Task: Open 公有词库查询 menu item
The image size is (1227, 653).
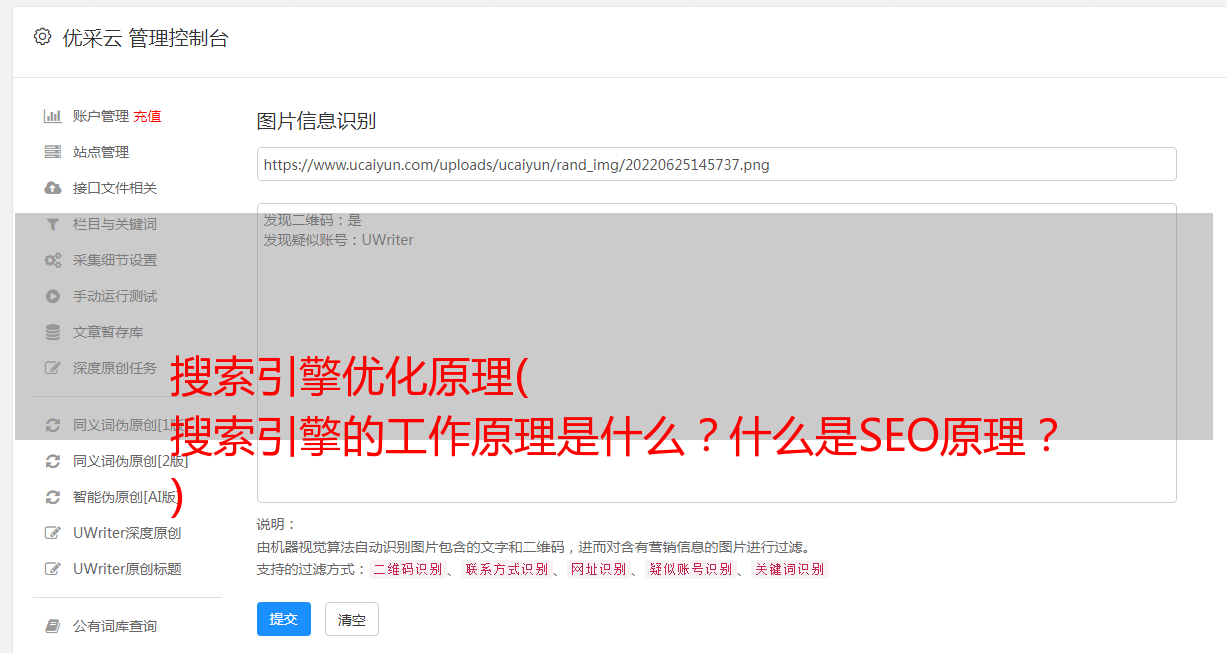Action: 115,626
